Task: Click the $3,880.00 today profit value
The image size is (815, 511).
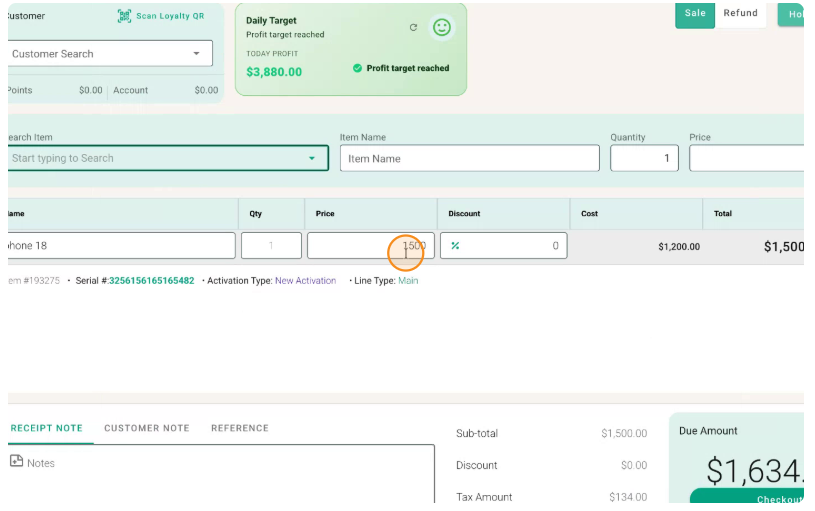Action: pos(274,72)
